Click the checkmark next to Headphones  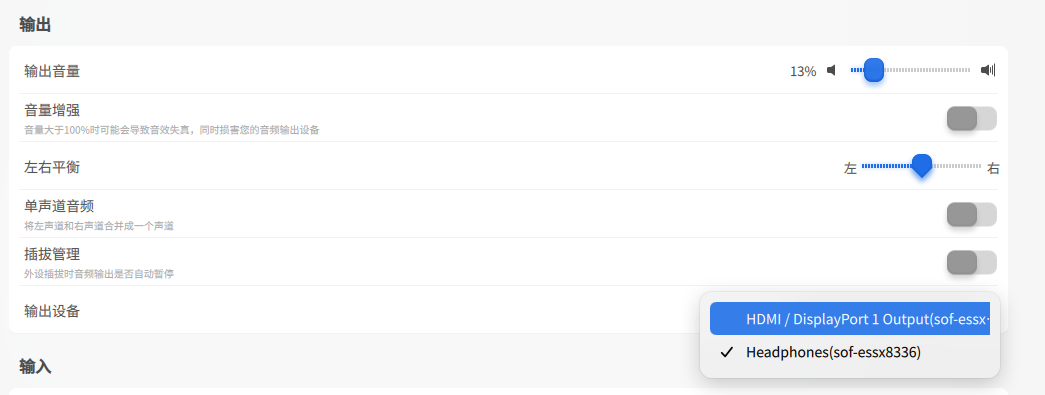(727, 352)
